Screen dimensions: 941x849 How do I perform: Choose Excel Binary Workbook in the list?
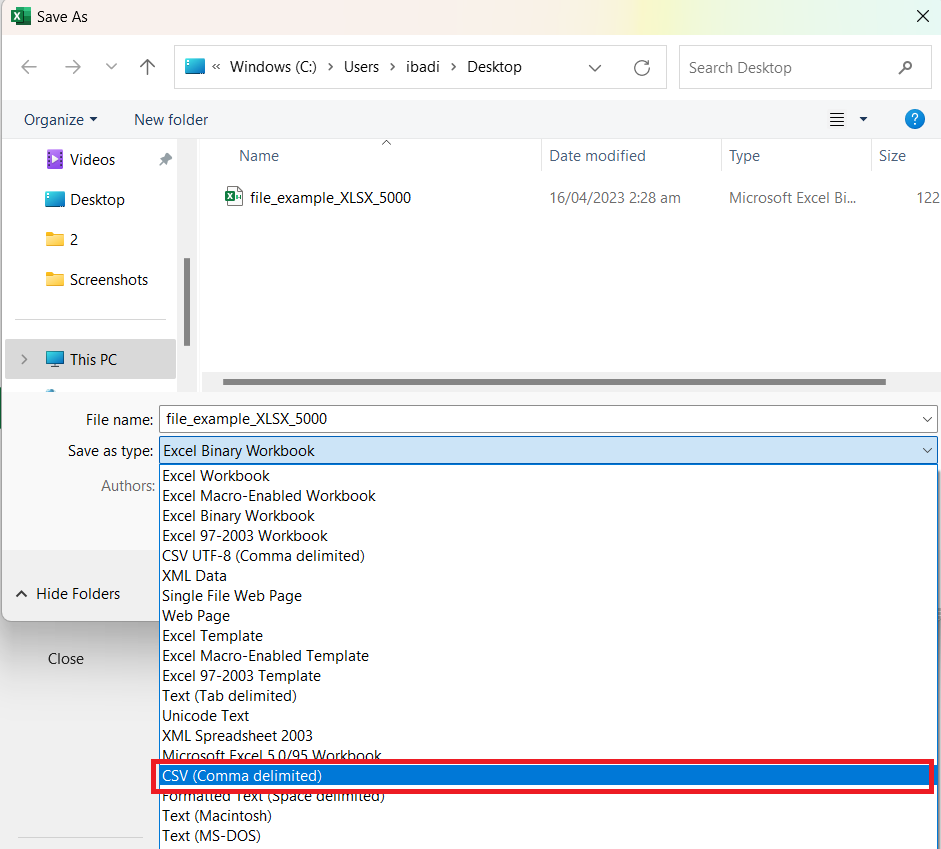tap(548, 516)
